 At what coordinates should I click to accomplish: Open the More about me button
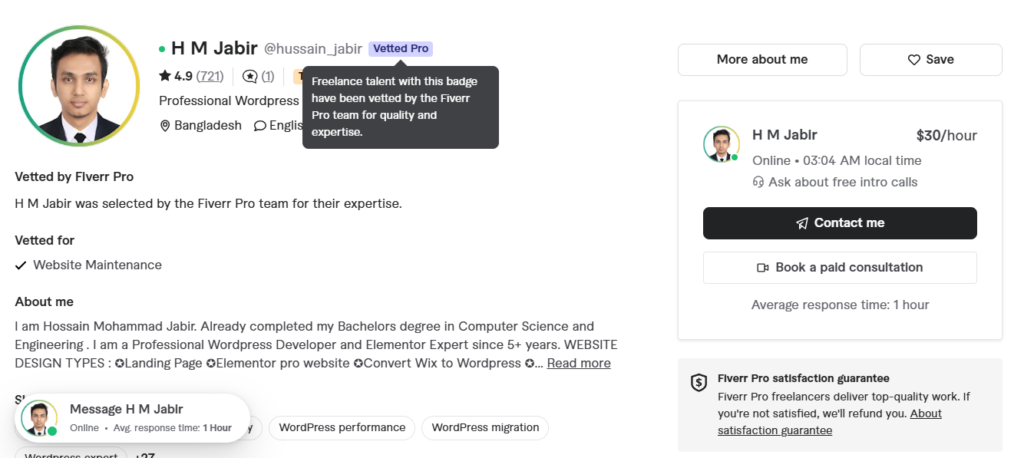(x=762, y=59)
